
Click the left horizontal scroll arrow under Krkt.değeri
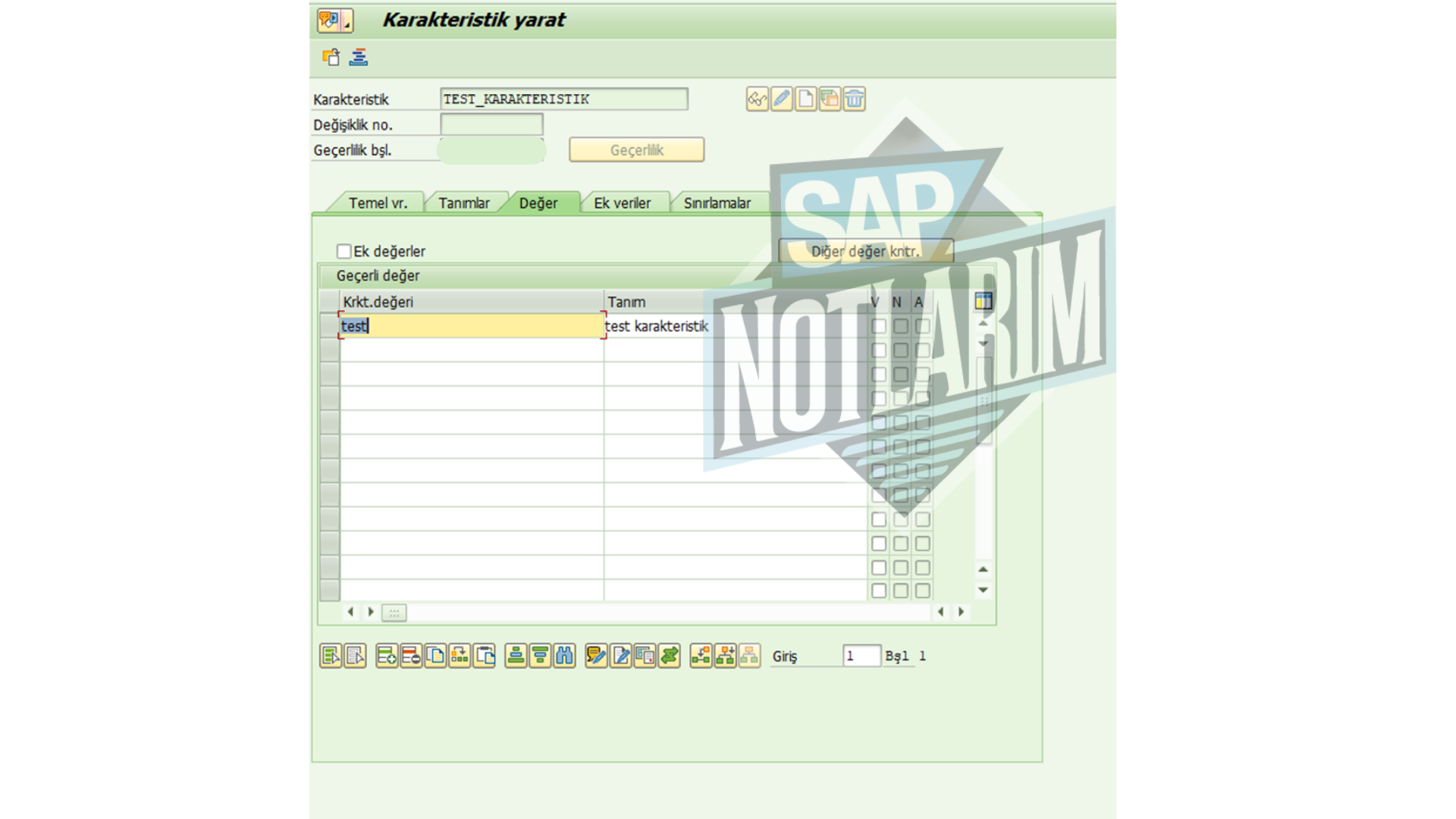[350, 611]
